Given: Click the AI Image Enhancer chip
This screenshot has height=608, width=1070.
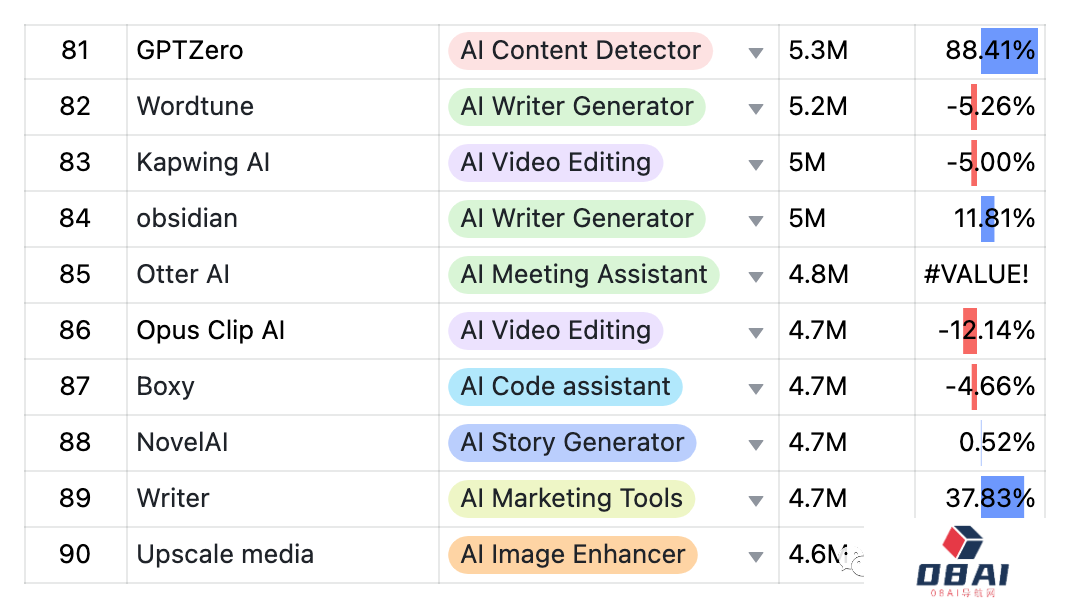Looking at the screenshot, I should coord(573,554).
